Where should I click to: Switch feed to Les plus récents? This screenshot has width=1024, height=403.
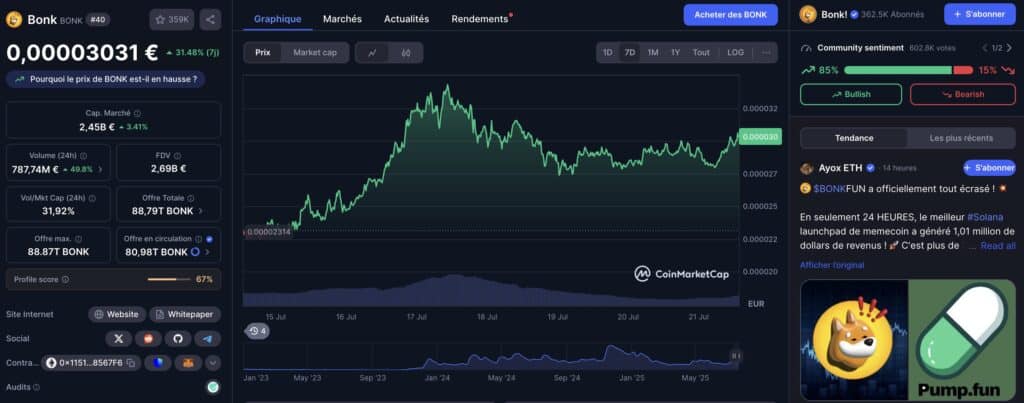point(961,138)
